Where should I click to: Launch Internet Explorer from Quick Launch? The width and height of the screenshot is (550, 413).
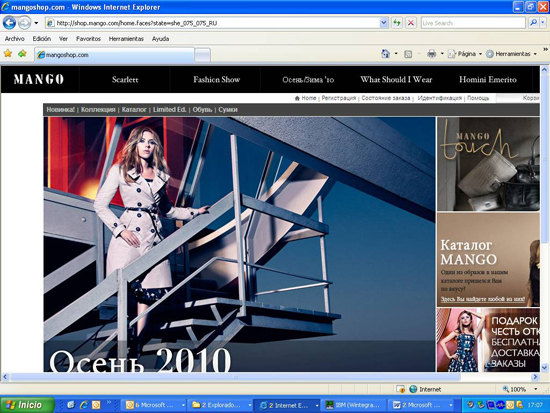(83, 405)
